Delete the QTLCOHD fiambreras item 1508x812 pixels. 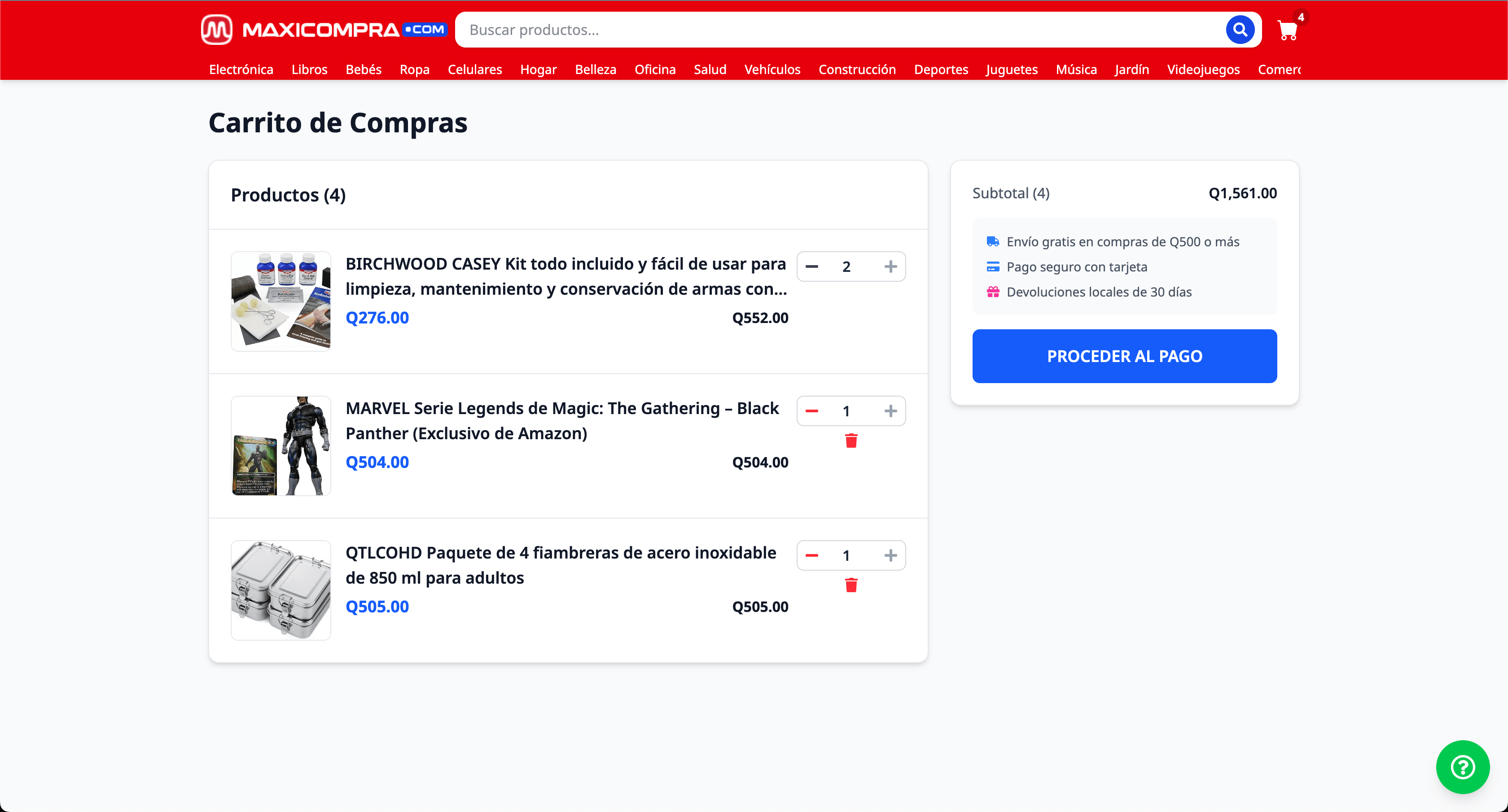click(851, 585)
